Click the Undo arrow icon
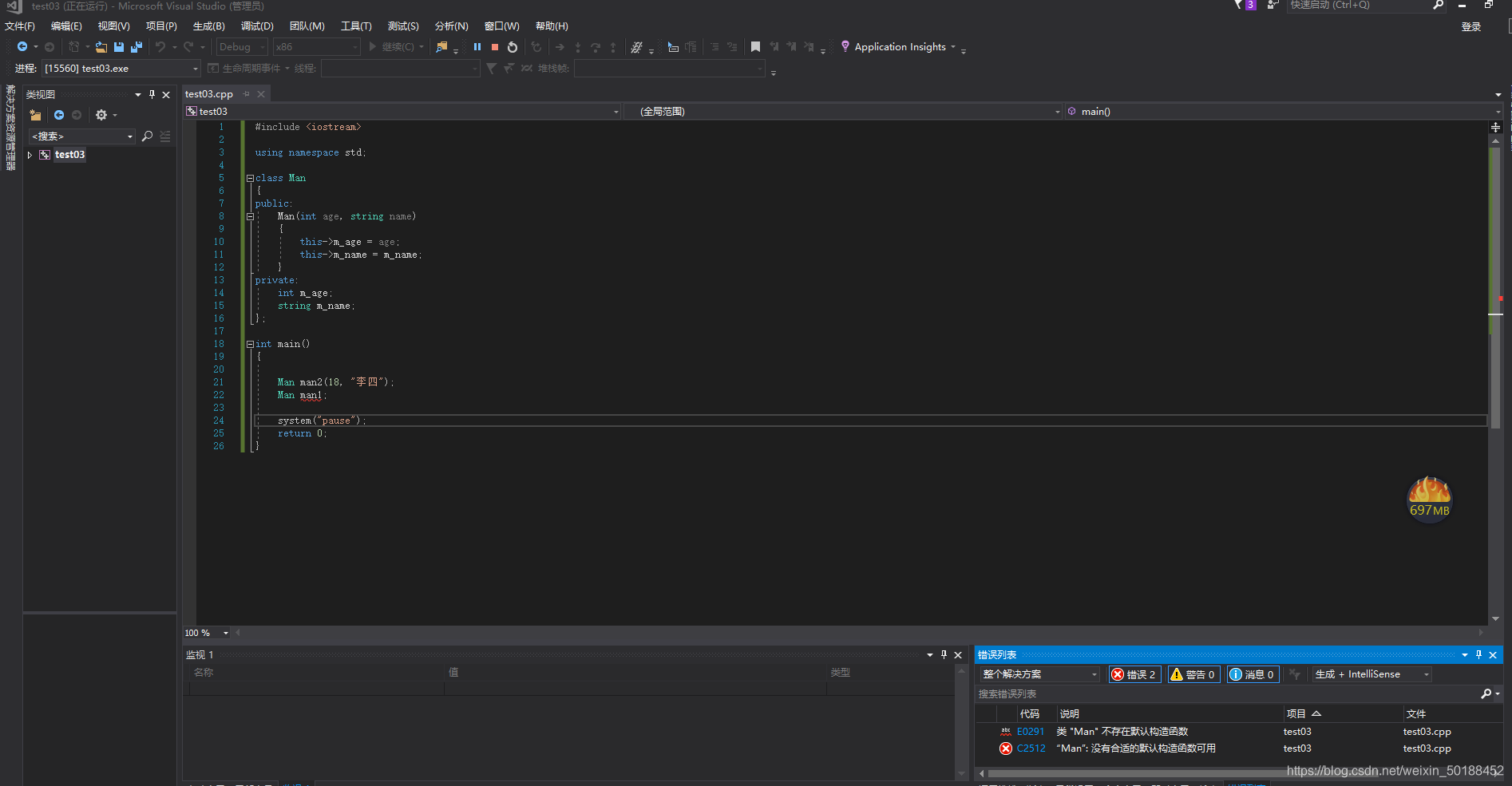 tap(160, 47)
